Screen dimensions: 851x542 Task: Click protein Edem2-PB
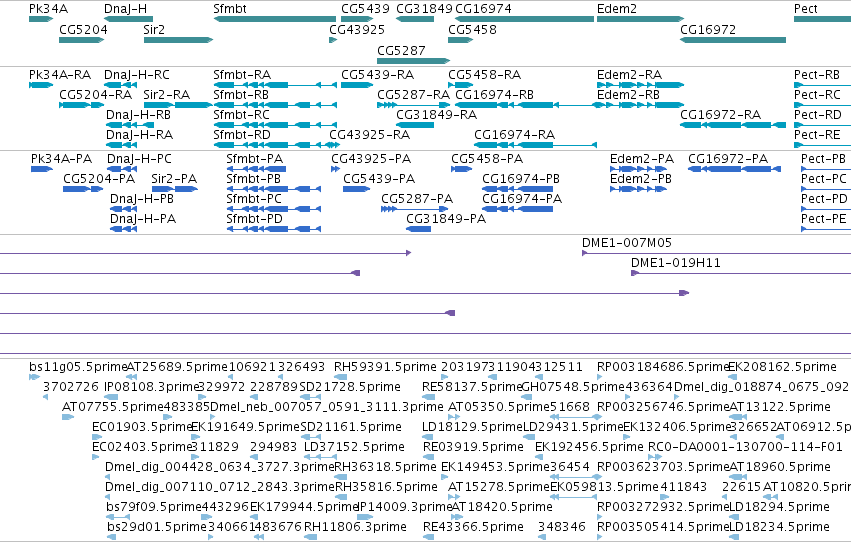(x=638, y=189)
